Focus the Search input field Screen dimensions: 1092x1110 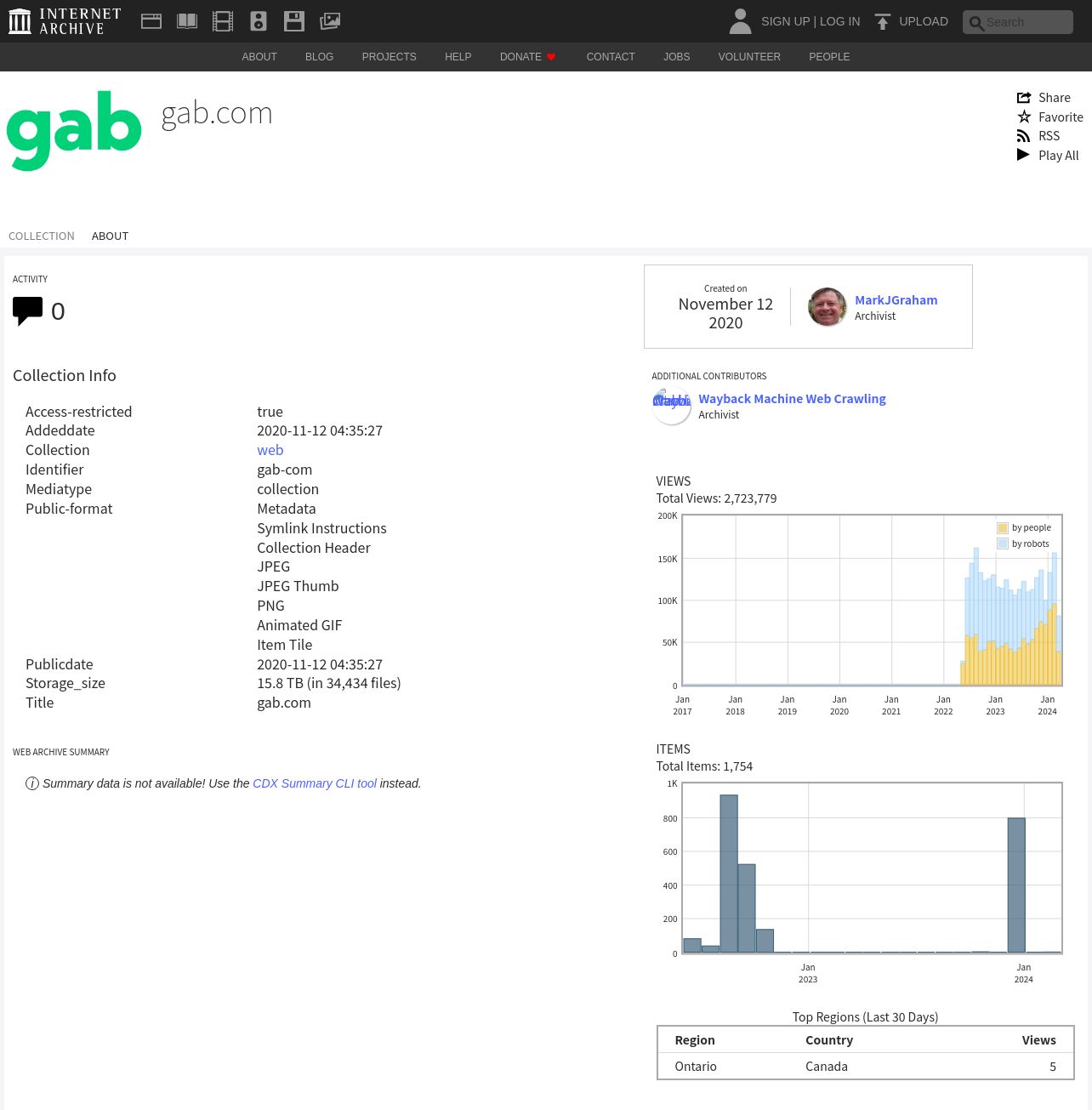click(x=1018, y=22)
